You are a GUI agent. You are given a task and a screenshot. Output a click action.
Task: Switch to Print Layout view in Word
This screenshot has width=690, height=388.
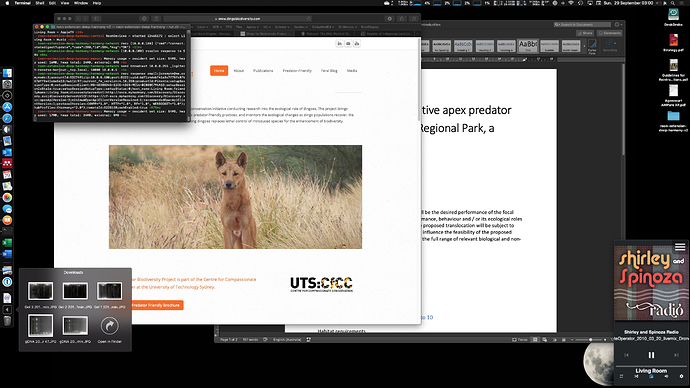tap(535, 340)
